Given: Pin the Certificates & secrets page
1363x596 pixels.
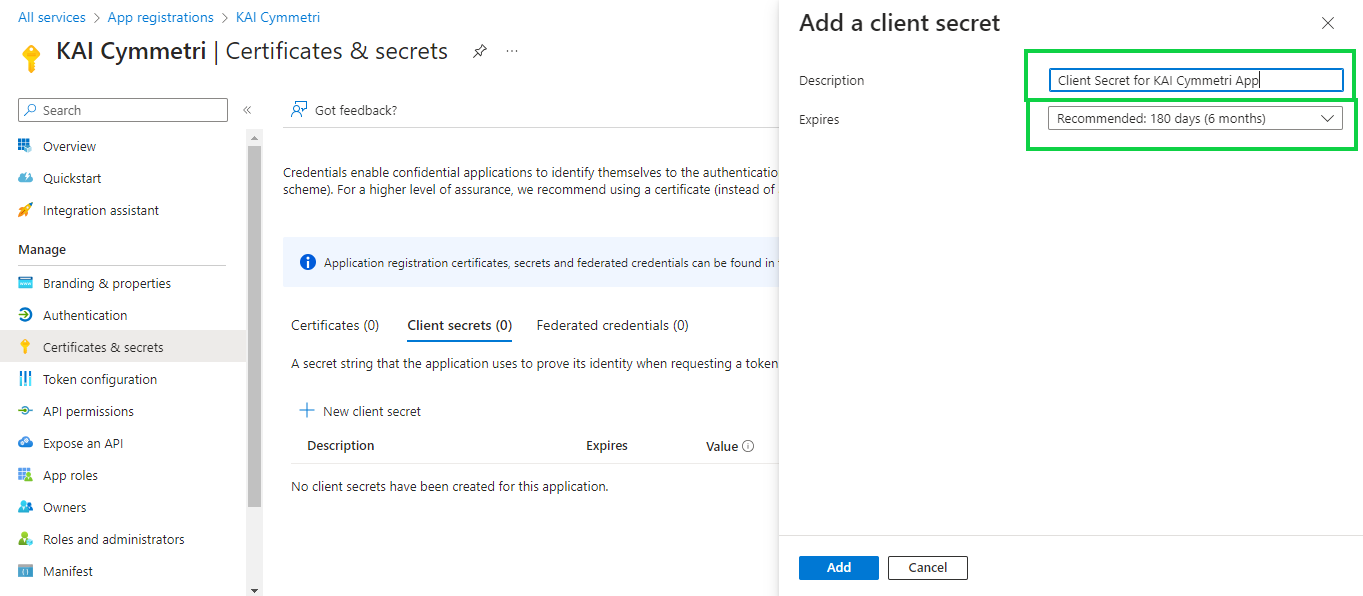Looking at the screenshot, I should click(480, 51).
